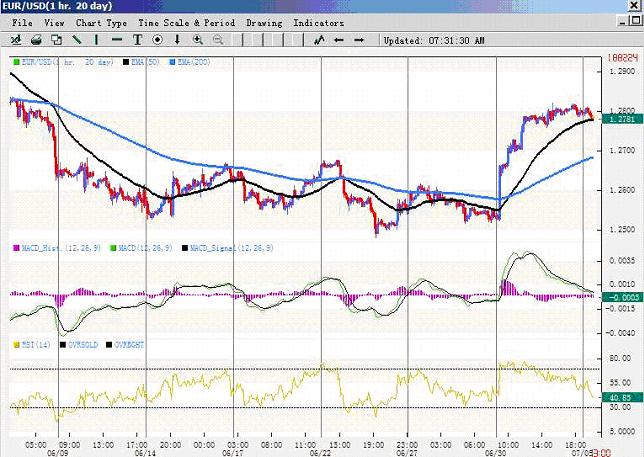644x457 pixels.
Task: Open the View menu
Action: [x=54, y=22]
